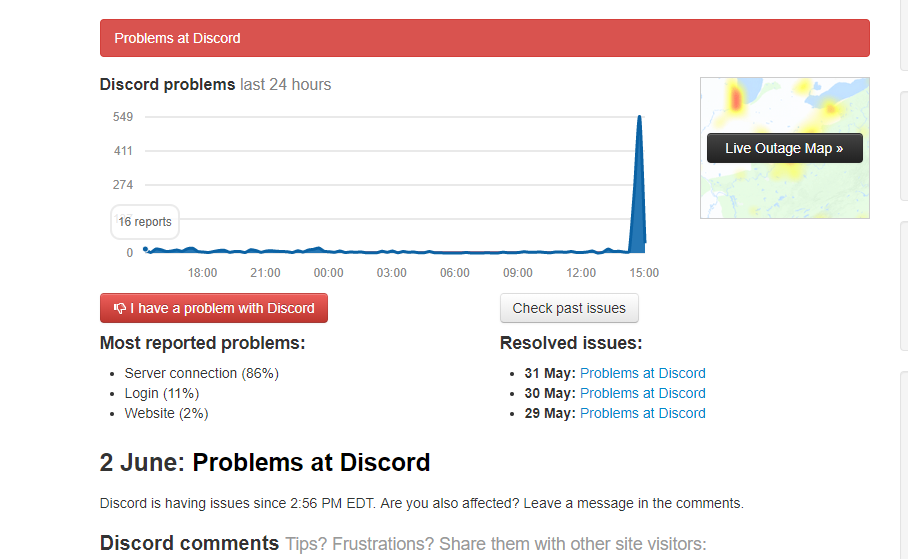Click 'Server connection (86%)' list item
This screenshot has height=559, width=908.
202,373
